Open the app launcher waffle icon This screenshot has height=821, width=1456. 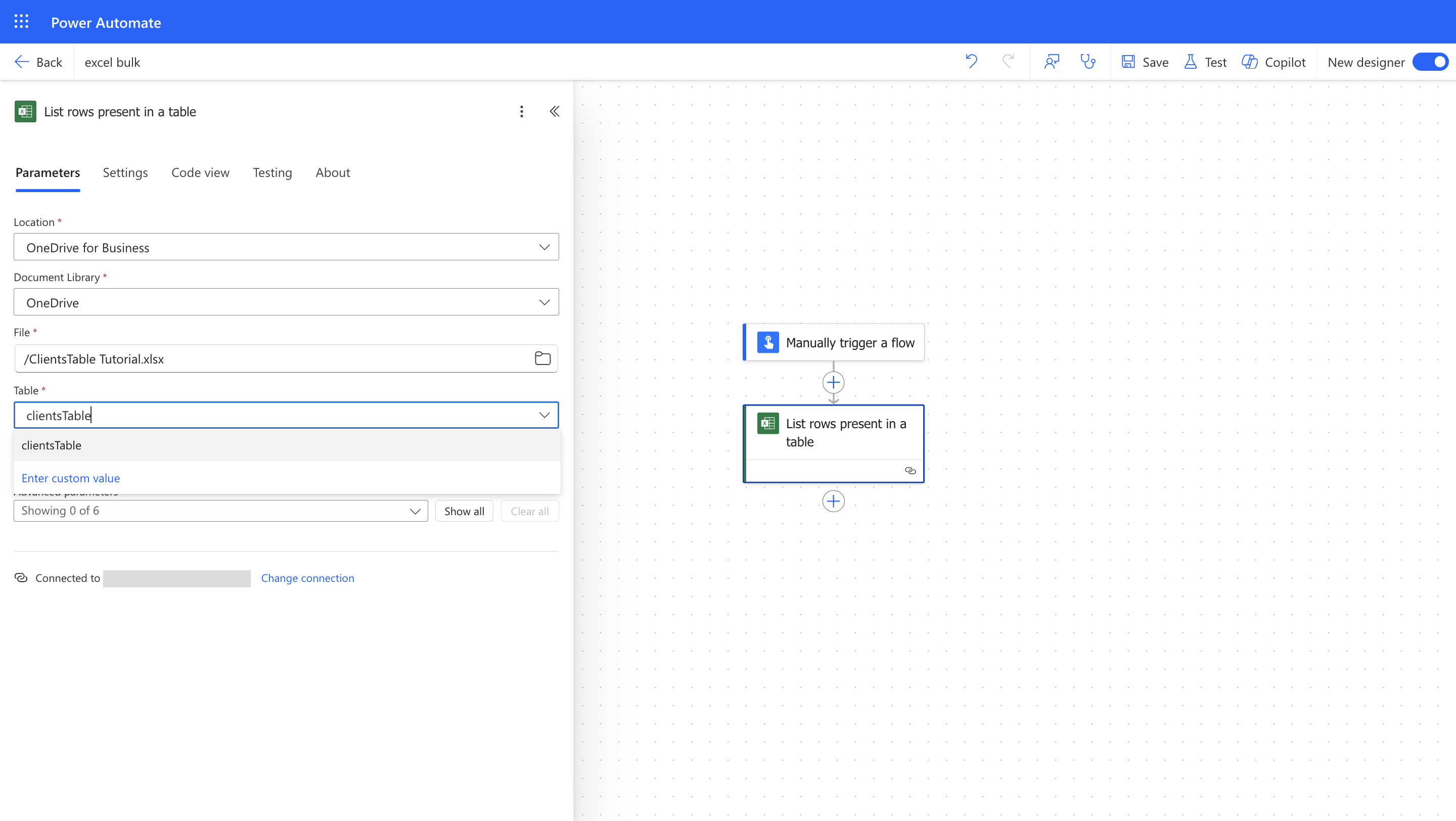21,21
